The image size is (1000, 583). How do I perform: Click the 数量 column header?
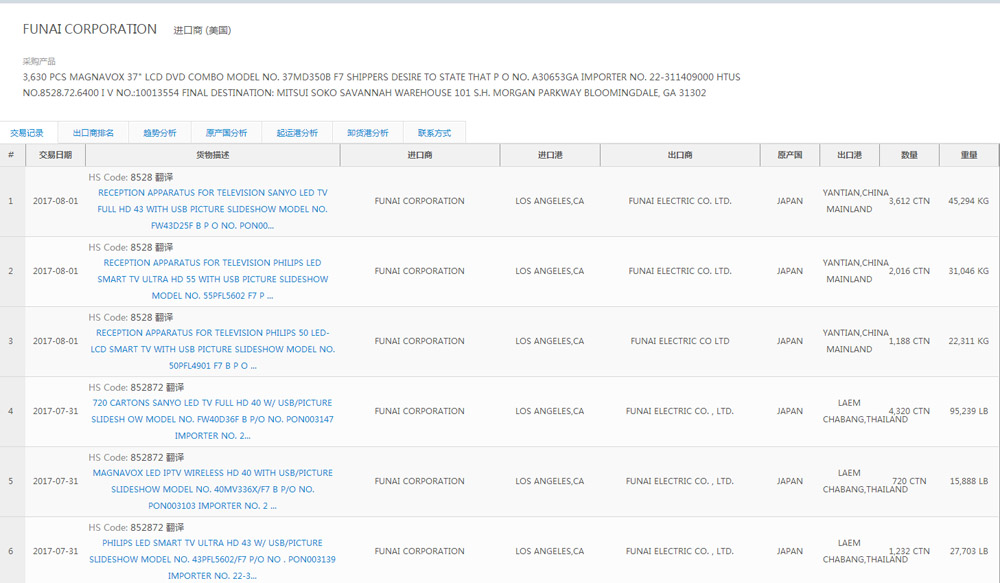pos(909,155)
